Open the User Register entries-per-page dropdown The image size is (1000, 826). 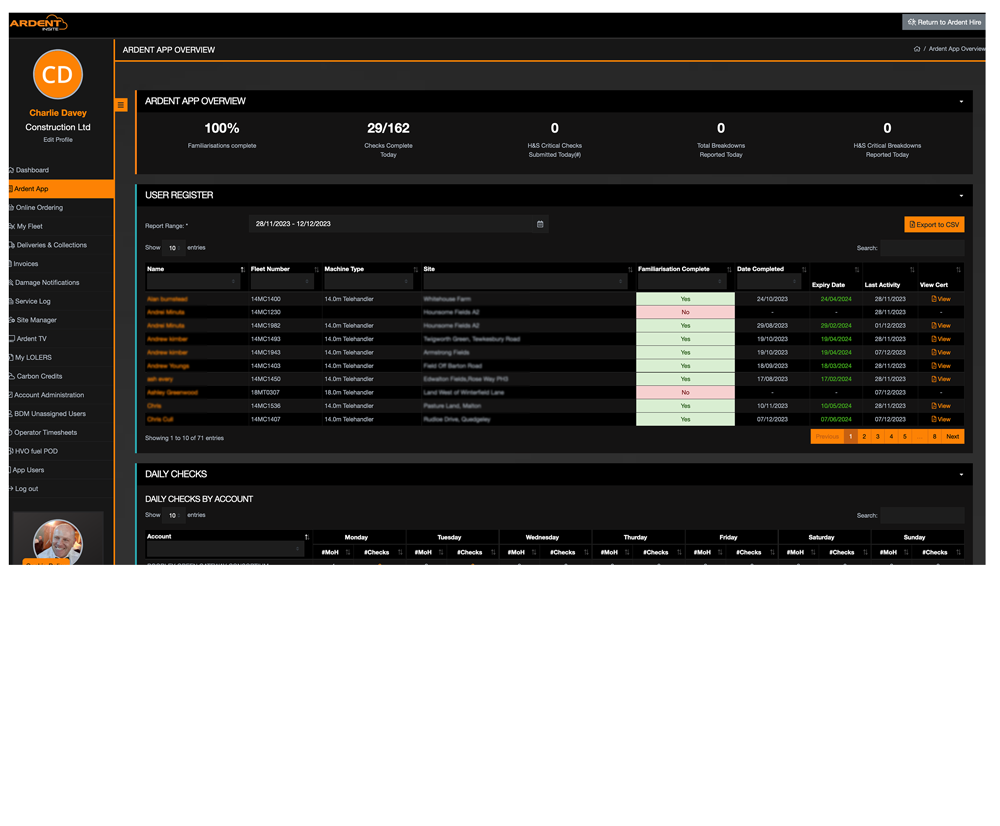click(174, 248)
